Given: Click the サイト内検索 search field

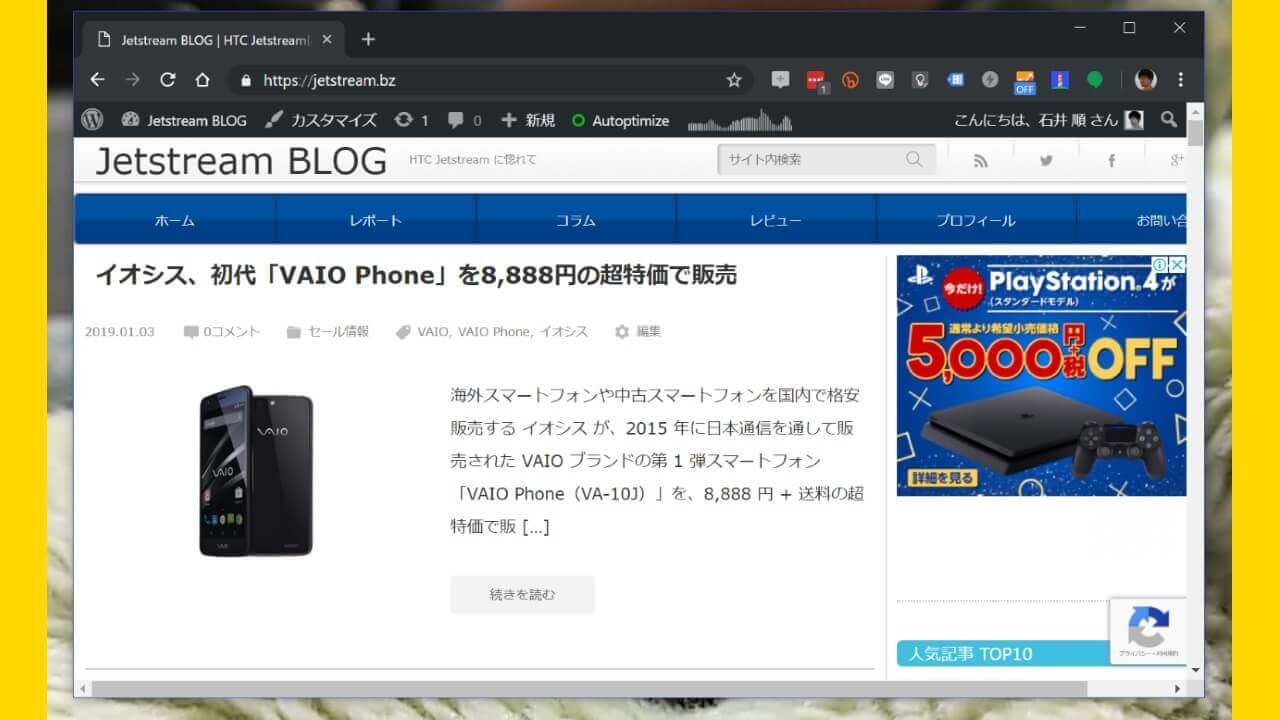Looking at the screenshot, I should click(810, 159).
